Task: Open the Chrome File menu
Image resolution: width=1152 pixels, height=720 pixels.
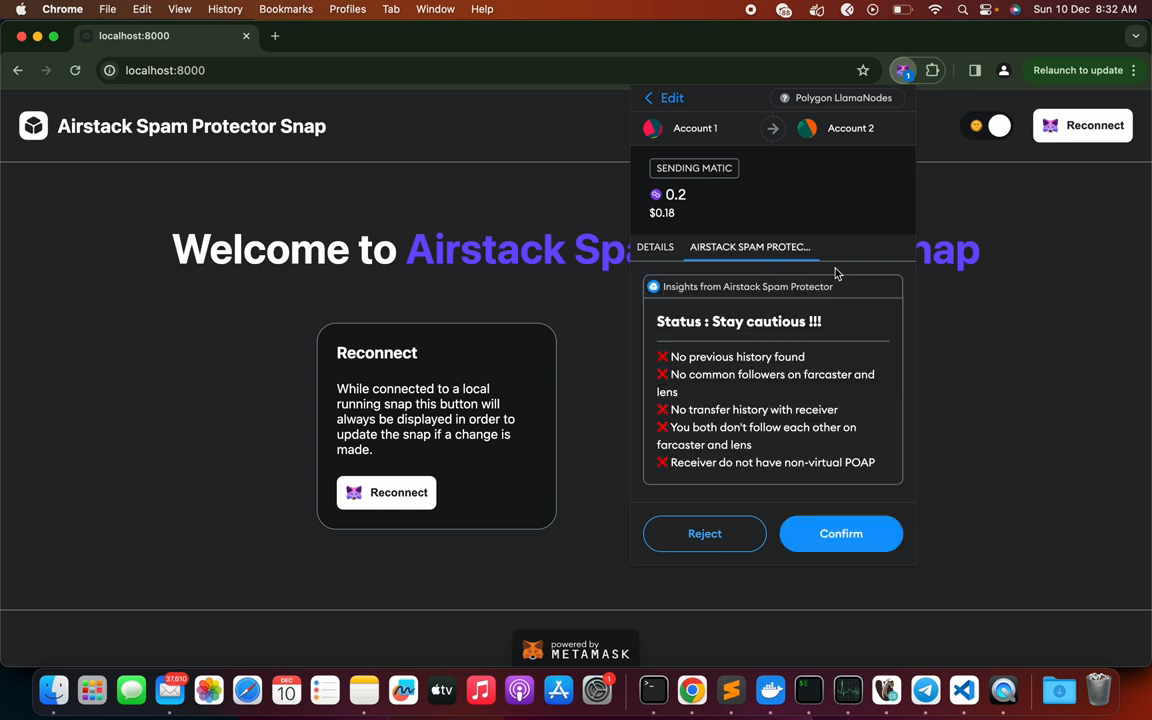Action: 107,10
